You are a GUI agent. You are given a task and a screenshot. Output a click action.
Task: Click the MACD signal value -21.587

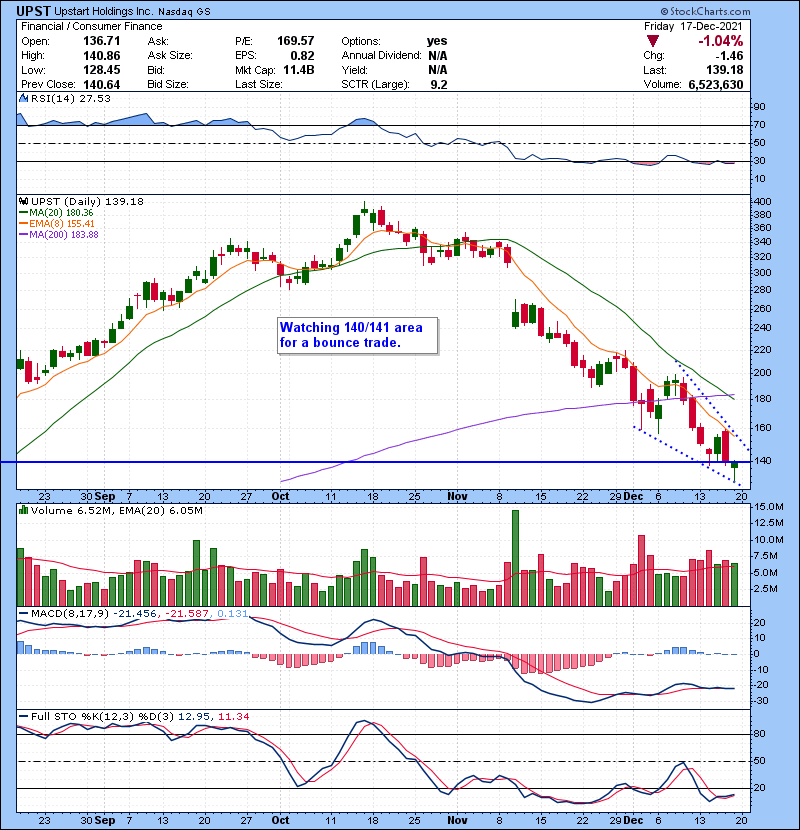187,614
